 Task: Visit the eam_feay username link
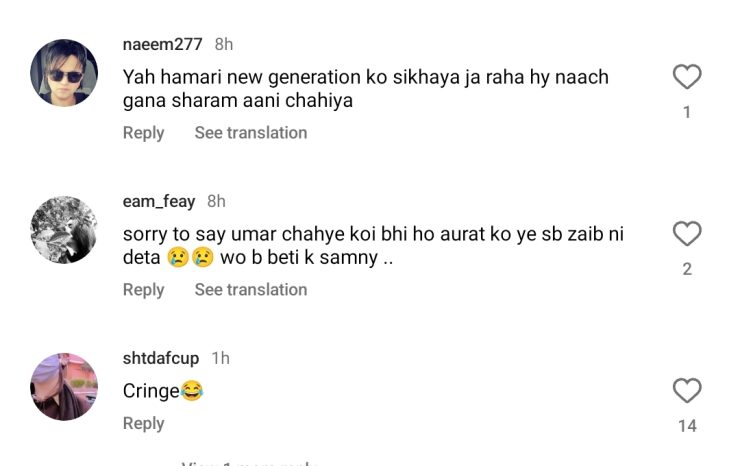click(x=158, y=202)
